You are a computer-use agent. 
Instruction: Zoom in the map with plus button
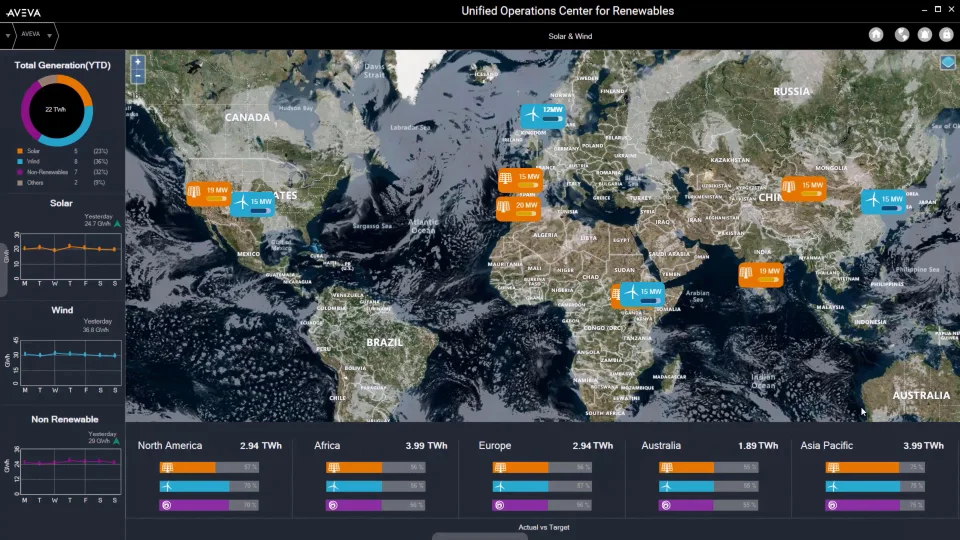click(138, 62)
